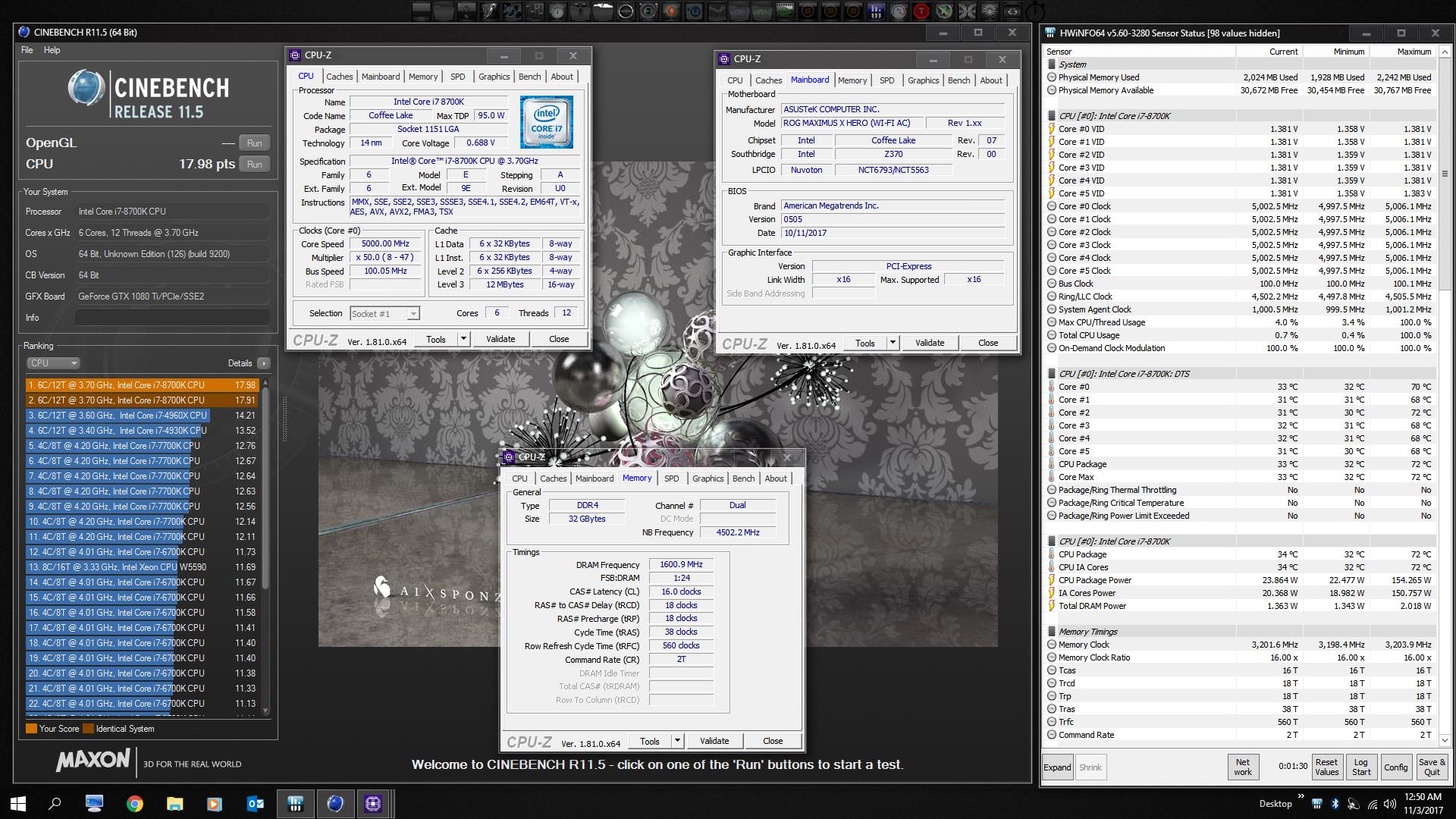
Task: Open taskbar search magnifier
Action: tap(55, 804)
